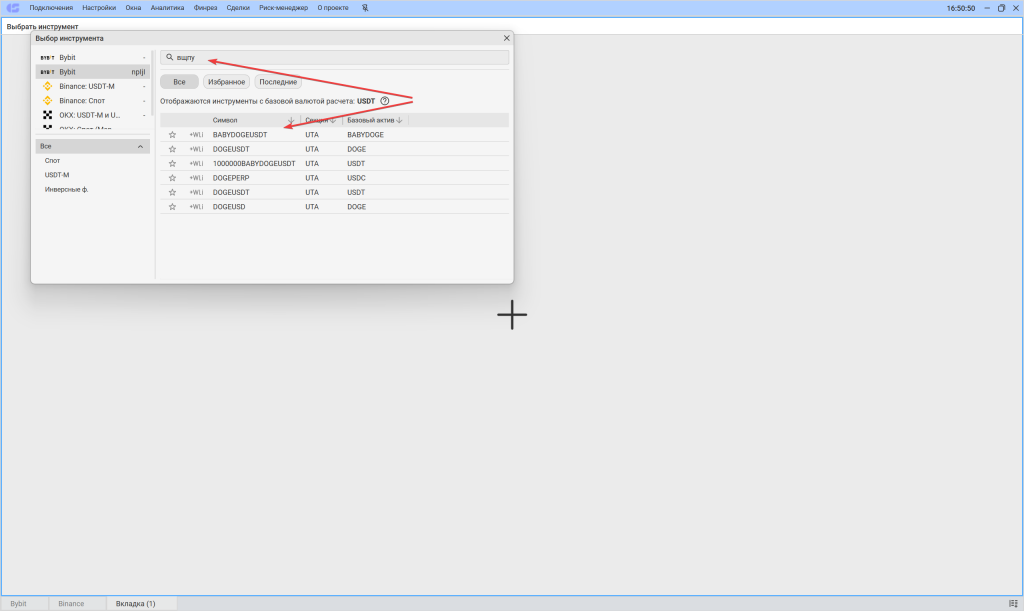
Task: Click the application logo icon in the menu bar
Action: (12, 8)
